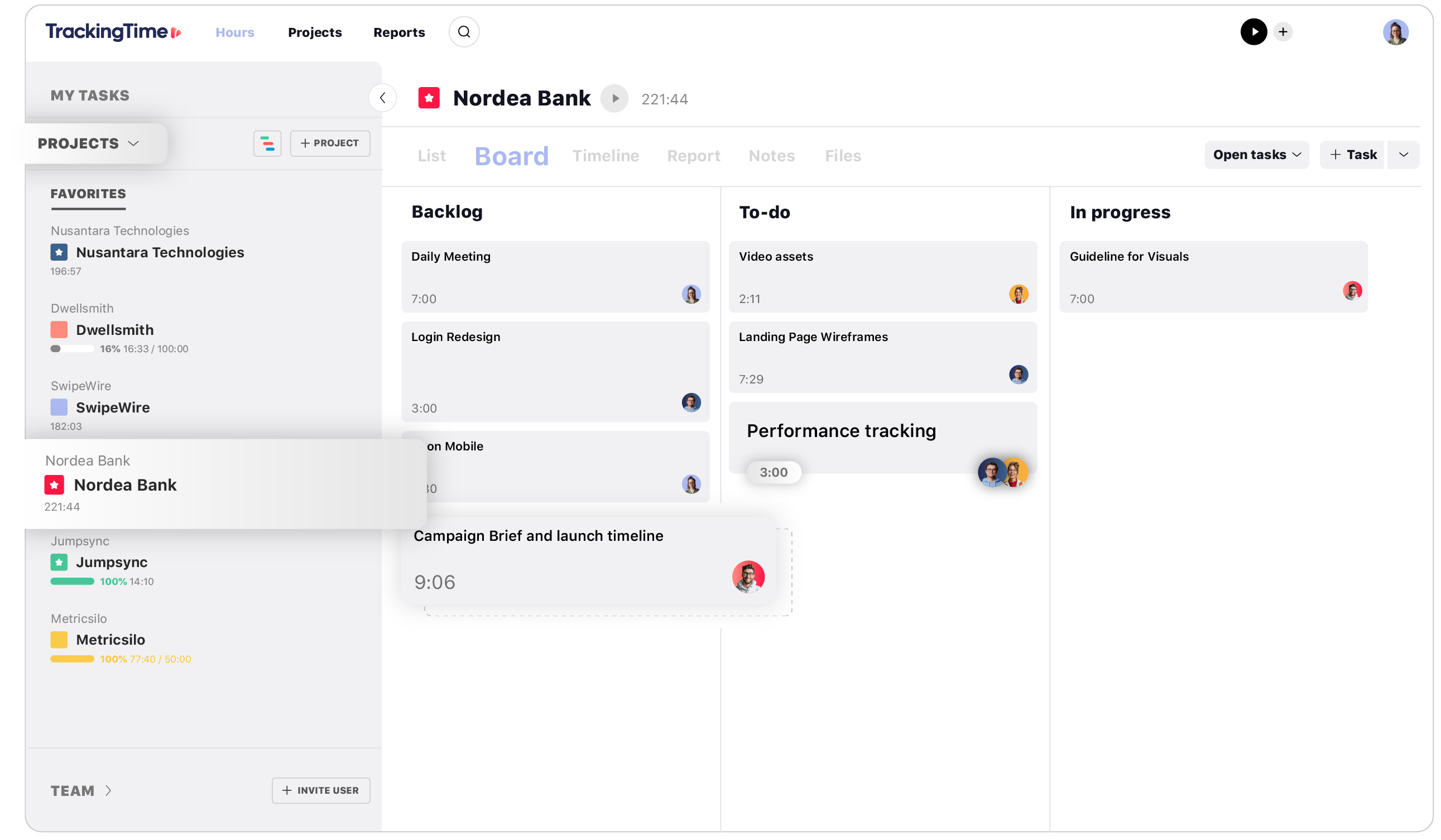
Task: Click the play button next to Nordea Bank
Action: click(x=614, y=98)
